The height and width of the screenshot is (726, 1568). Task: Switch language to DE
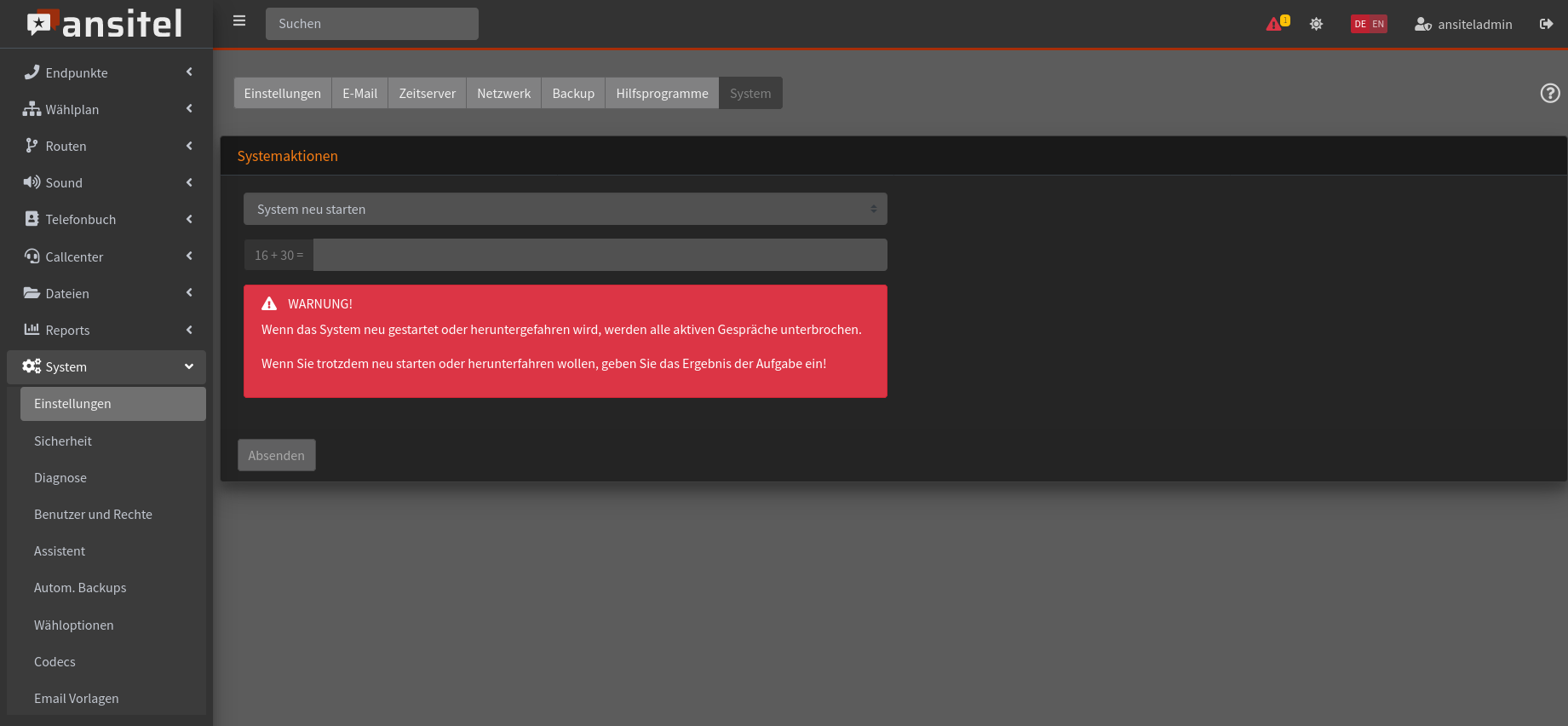[1360, 24]
